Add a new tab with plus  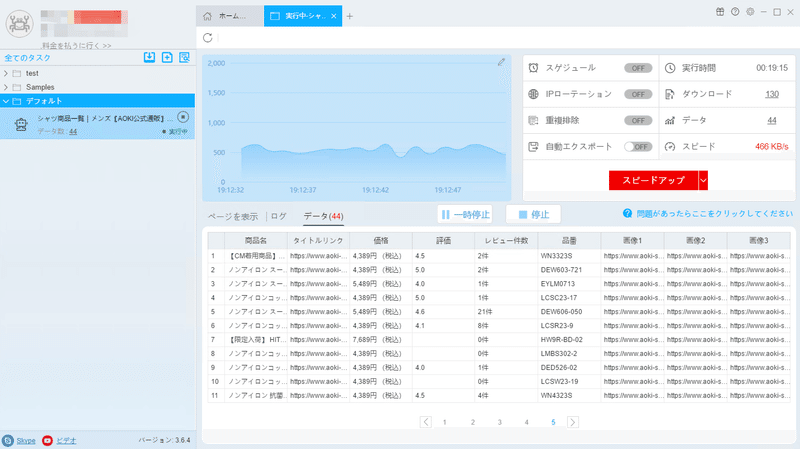(x=349, y=16)
